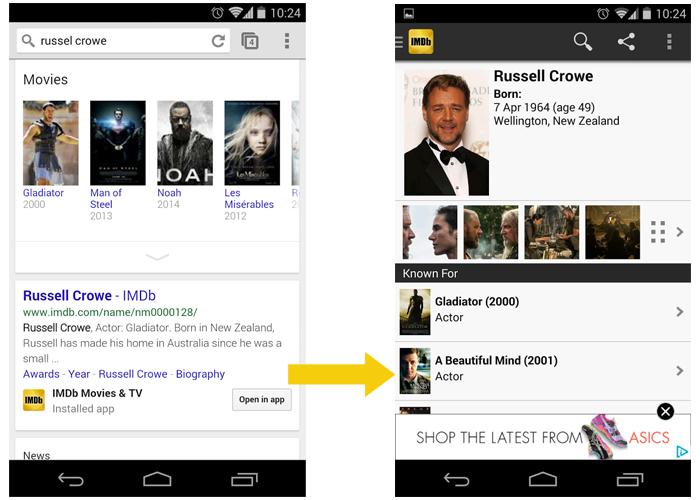Click the 'Awards' sitelink
This screenshot has height=500, width=700.
41,374
